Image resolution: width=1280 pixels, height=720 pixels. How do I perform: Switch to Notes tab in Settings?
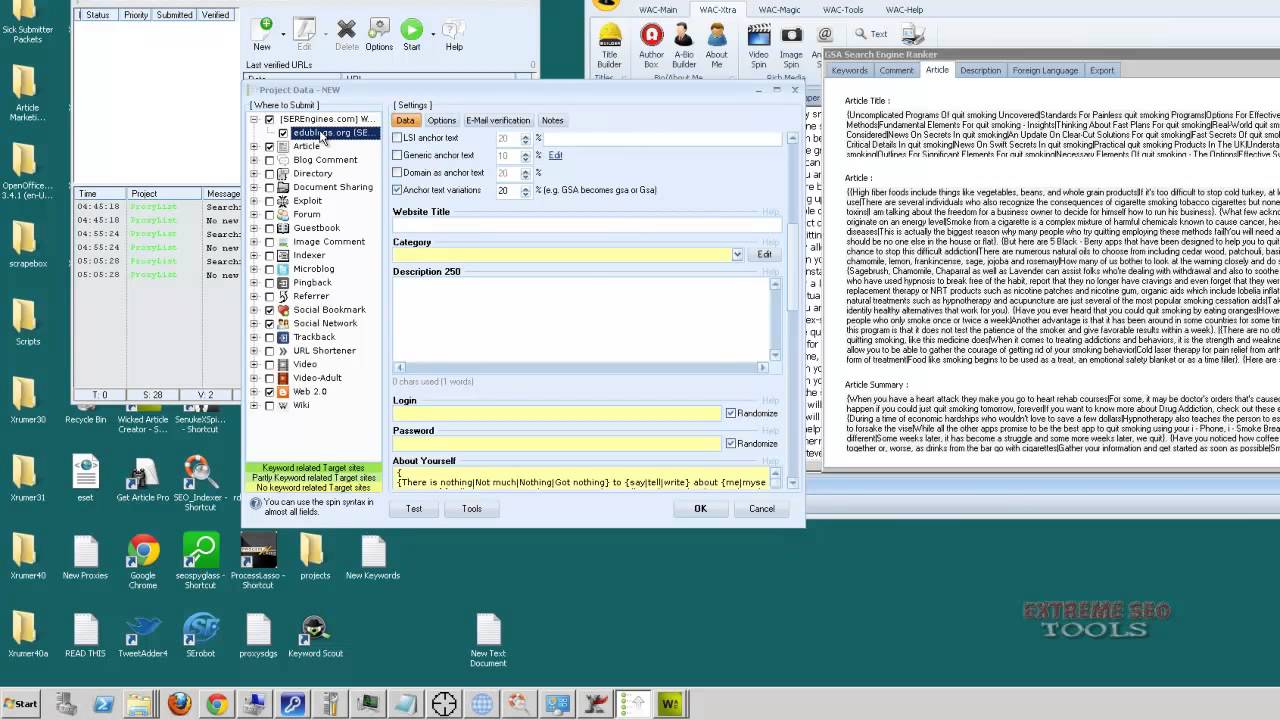pyautogui.click(x=552, y=120)
